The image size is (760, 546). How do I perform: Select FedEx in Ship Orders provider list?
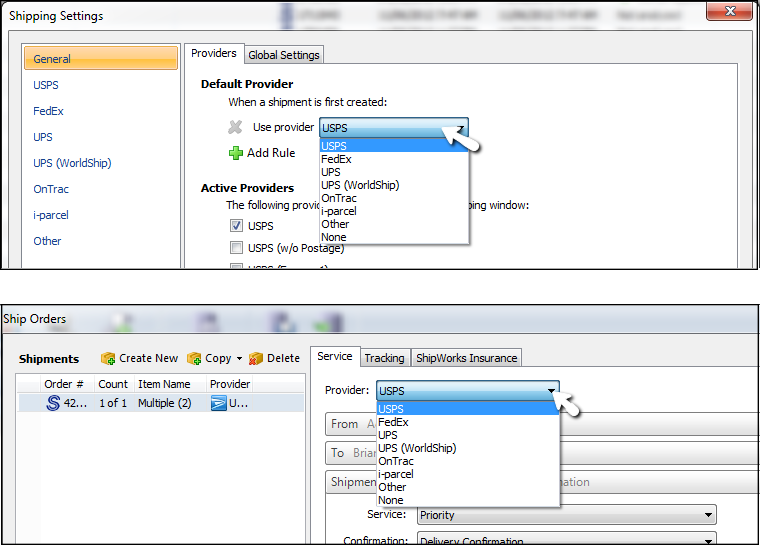[468, 422]
